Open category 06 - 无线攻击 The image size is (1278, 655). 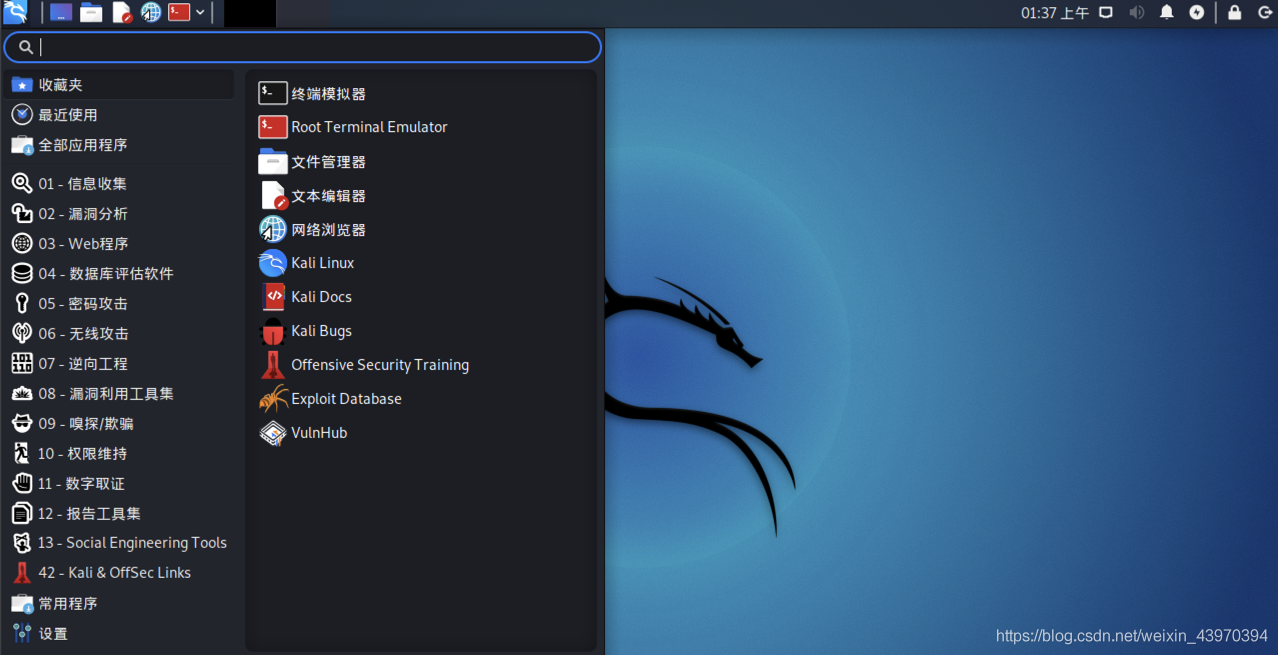click(121, 334)
